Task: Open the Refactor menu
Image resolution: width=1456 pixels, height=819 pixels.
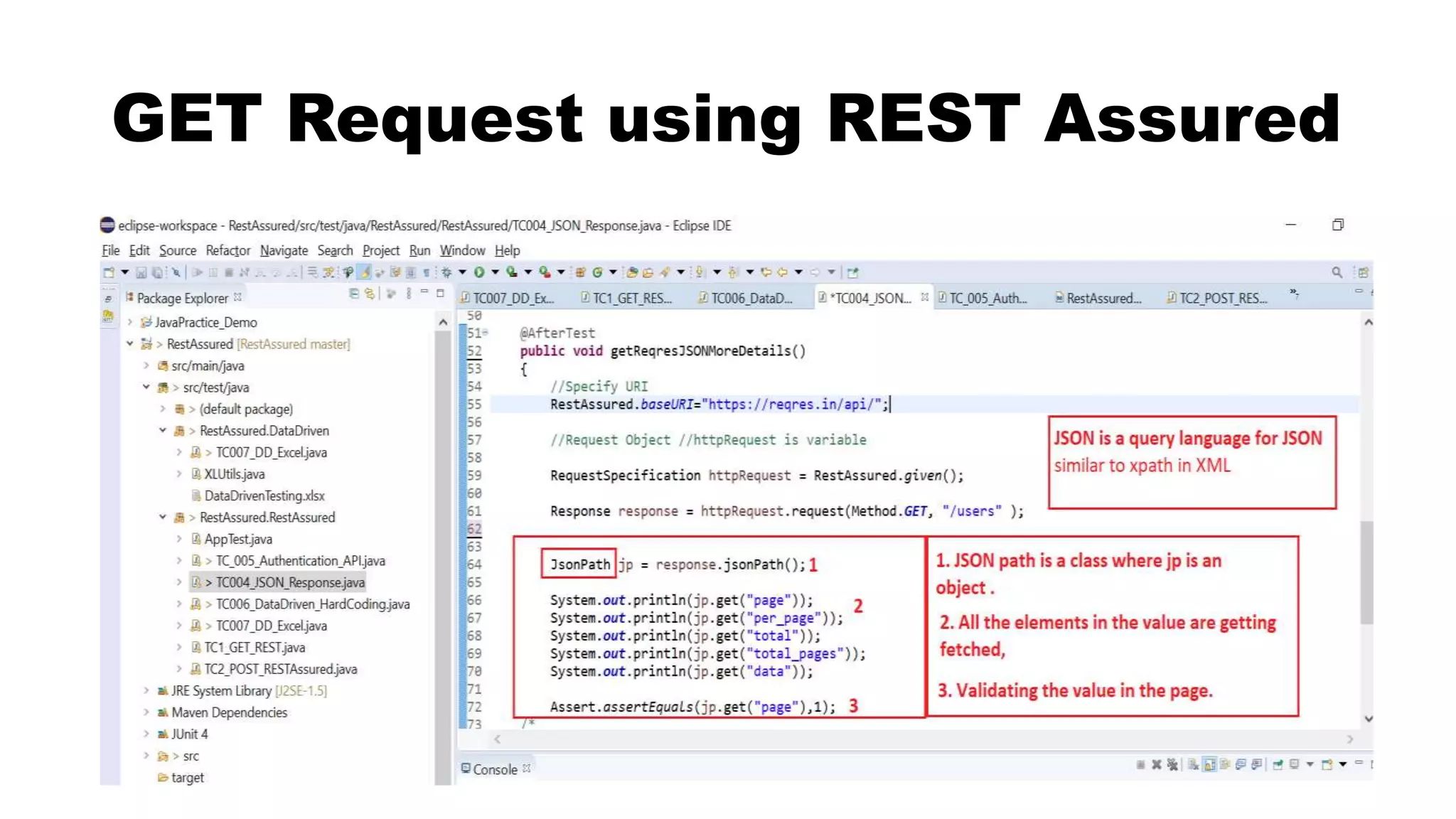Action: coord(228,250)
